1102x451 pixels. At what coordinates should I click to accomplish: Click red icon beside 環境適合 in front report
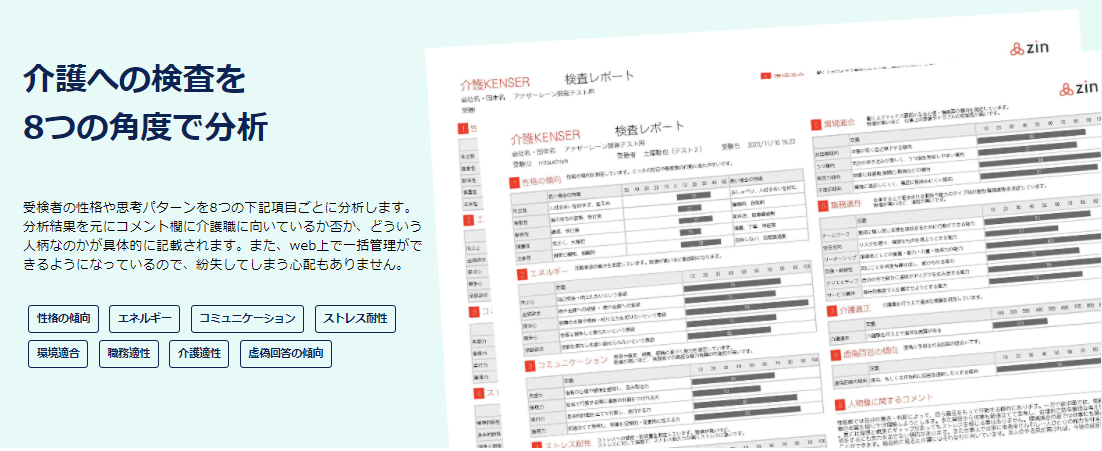point(816,124)
